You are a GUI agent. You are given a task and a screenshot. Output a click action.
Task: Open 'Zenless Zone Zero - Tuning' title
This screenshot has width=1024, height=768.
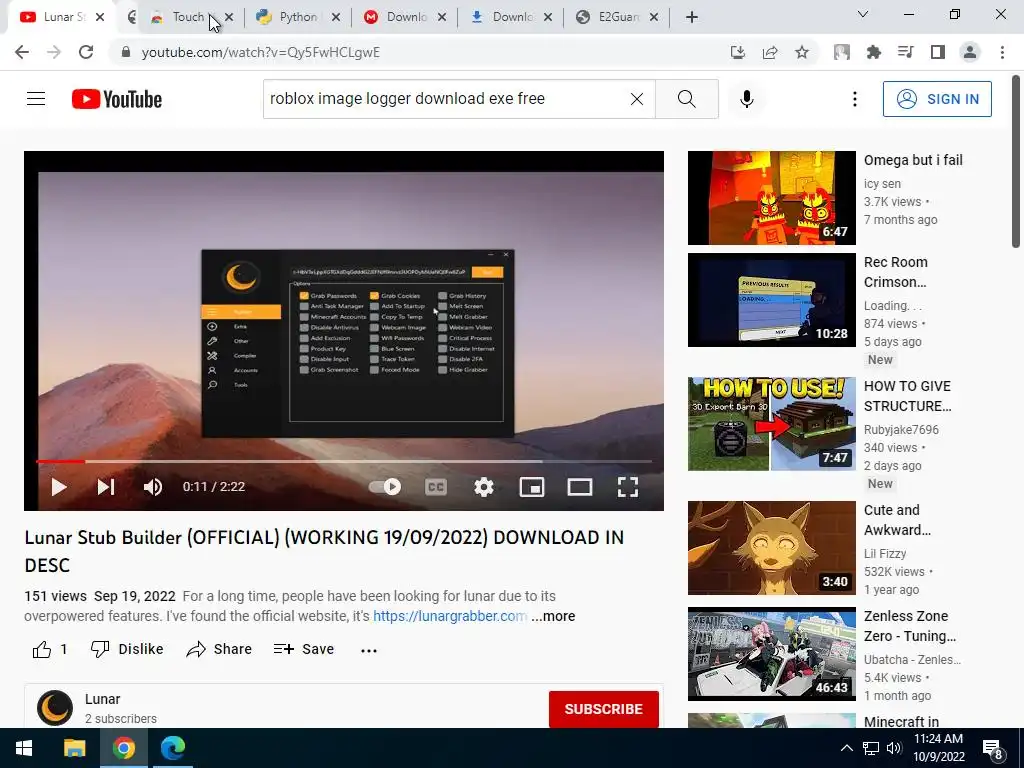pos(909,626)
